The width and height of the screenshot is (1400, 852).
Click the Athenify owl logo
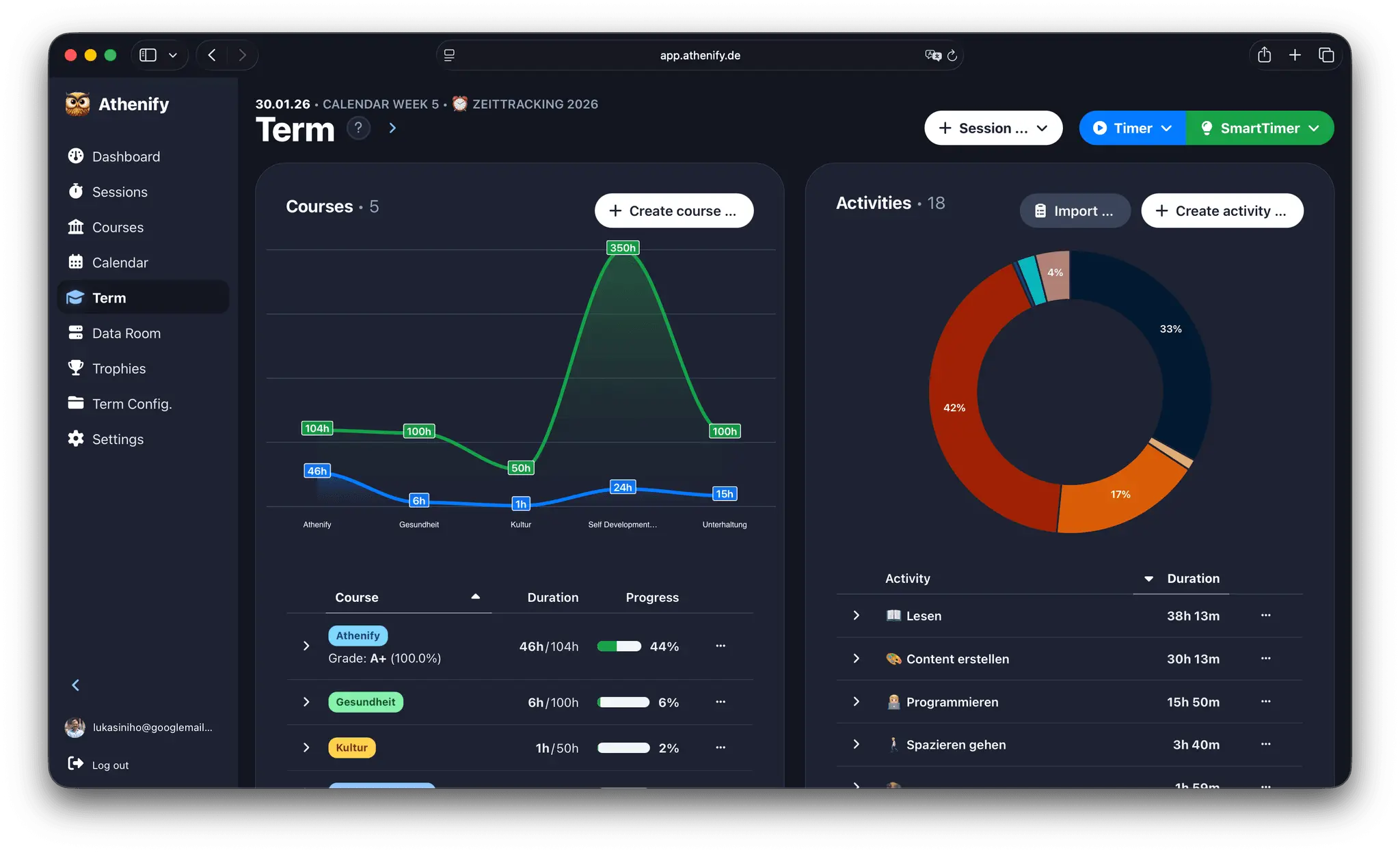click(x=77, y=104)
